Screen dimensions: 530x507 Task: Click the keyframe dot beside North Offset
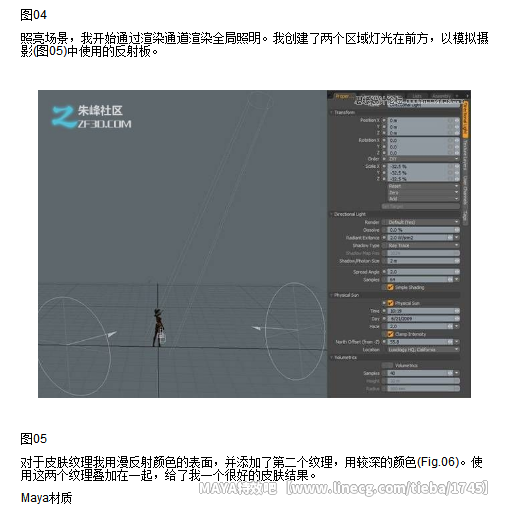384,342
